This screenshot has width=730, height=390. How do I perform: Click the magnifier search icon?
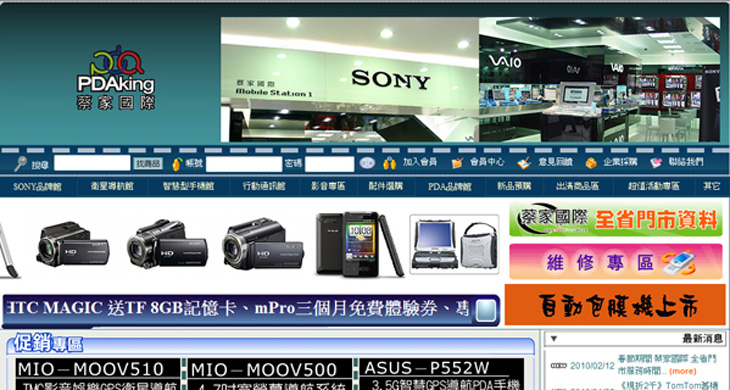(20, 163)
